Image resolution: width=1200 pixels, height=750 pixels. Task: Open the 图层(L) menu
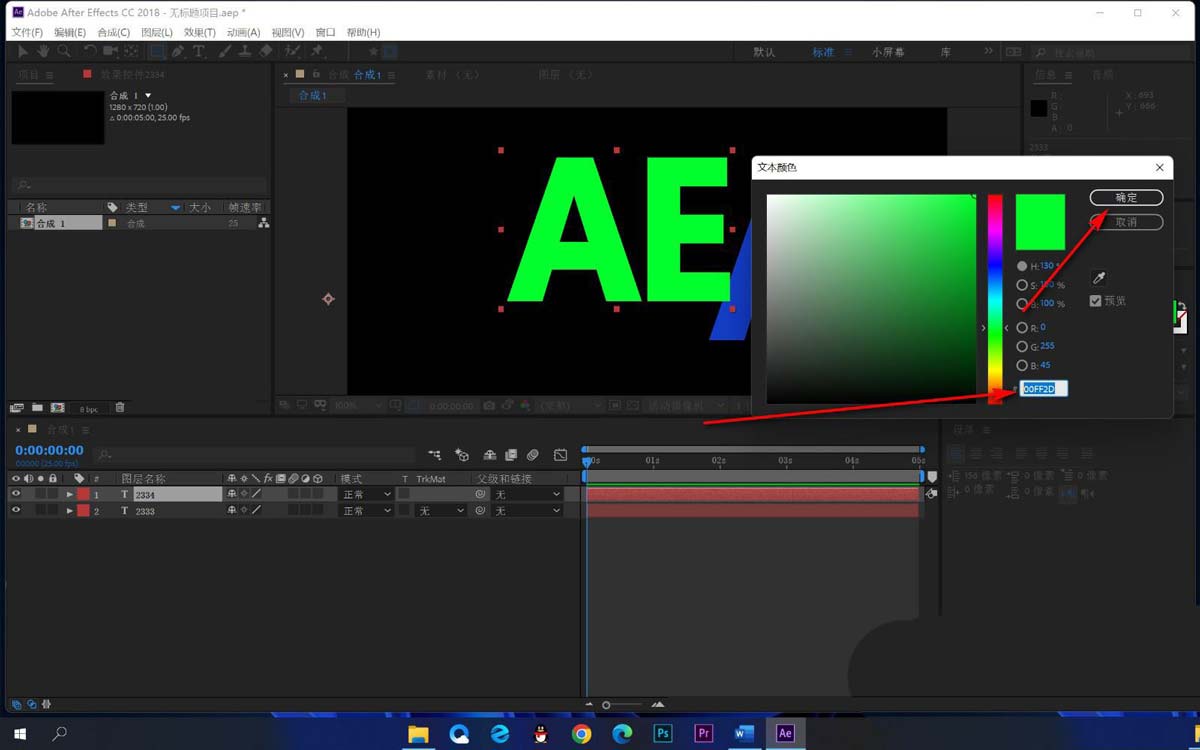157,32
